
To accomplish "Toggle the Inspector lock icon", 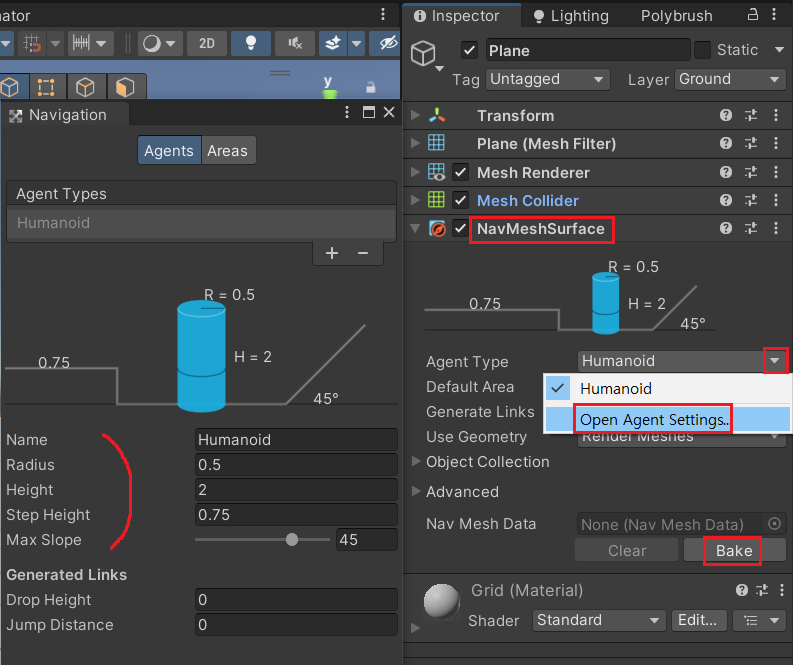I will pyautogui.click(x=753, y=14).
